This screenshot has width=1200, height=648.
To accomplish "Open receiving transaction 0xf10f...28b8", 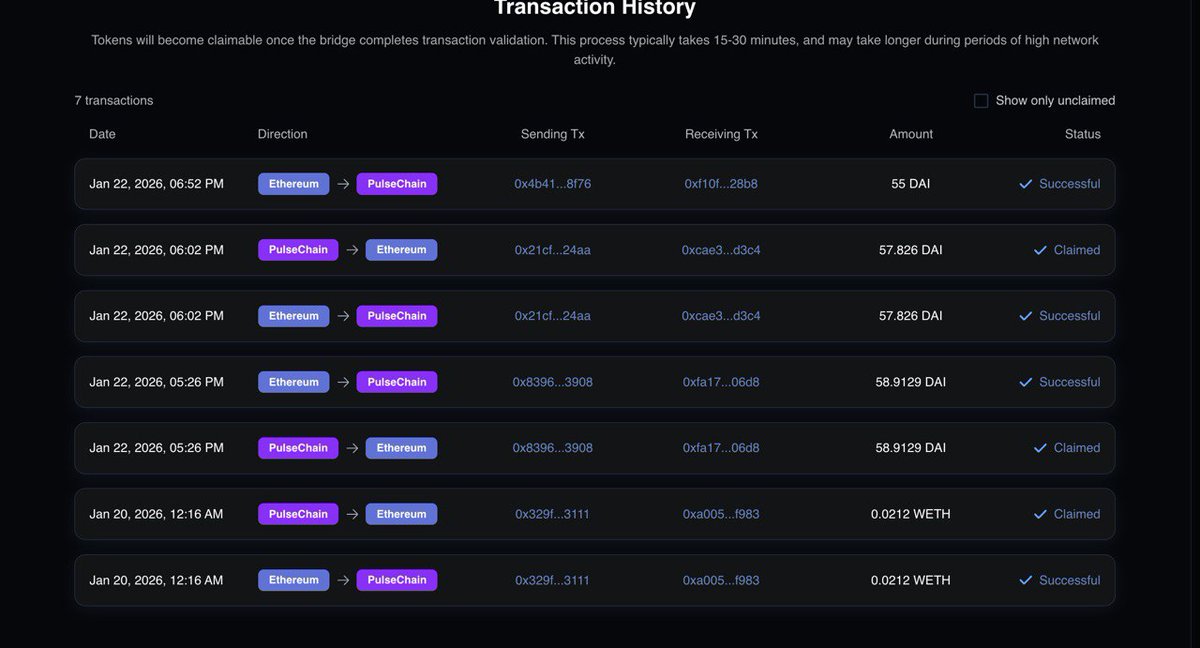I will pos(722,182).
